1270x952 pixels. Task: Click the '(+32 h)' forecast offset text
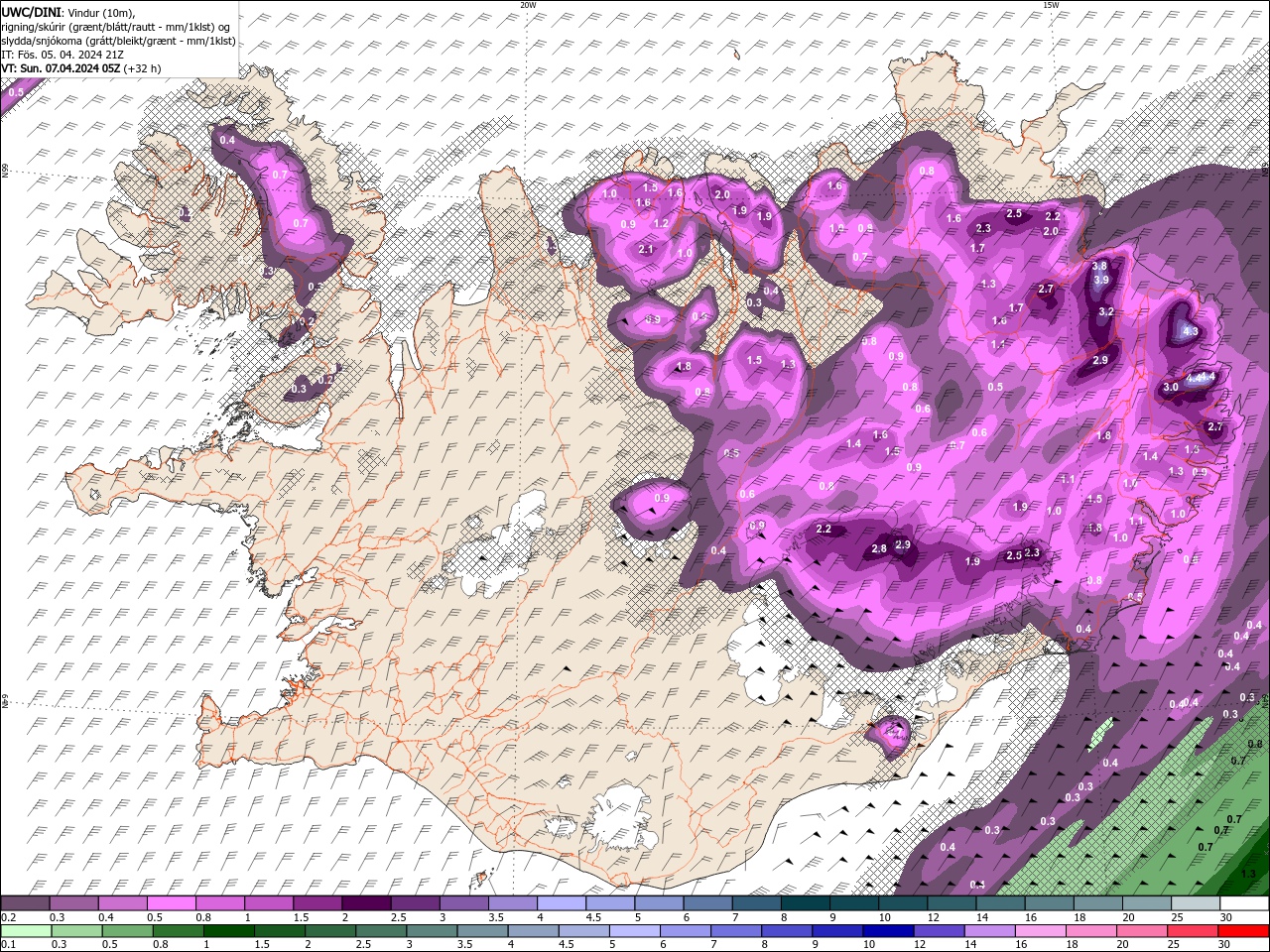tap(142, 67)
